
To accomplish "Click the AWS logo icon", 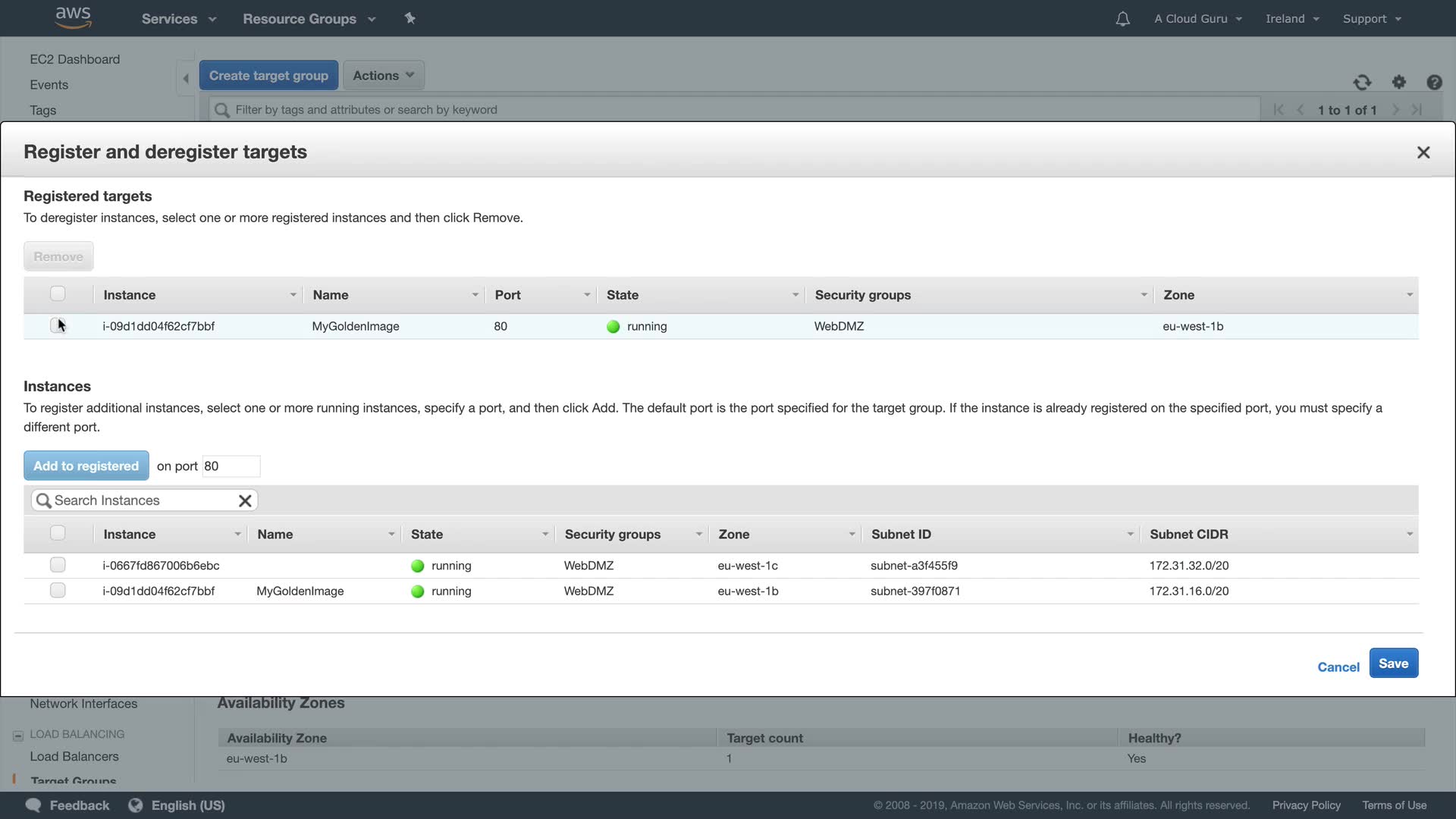I will (74, 17).
